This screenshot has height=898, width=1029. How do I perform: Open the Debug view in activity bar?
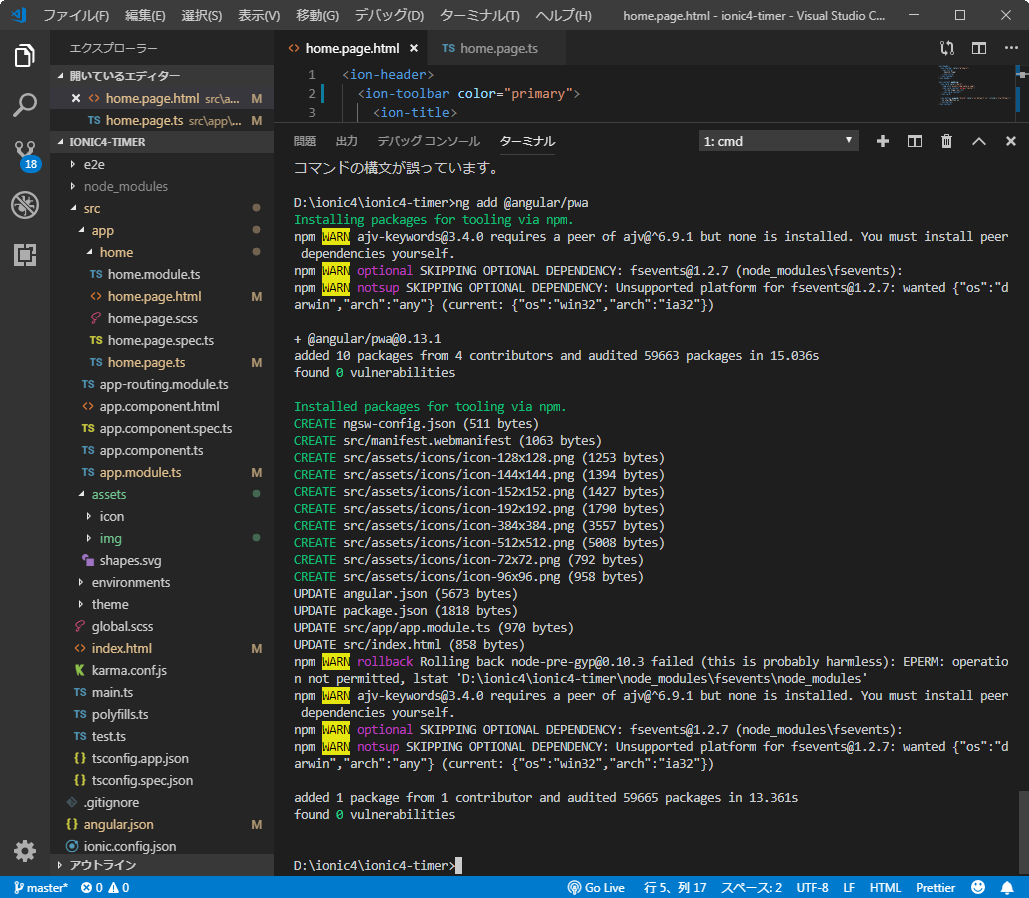[x=25, y=205]
